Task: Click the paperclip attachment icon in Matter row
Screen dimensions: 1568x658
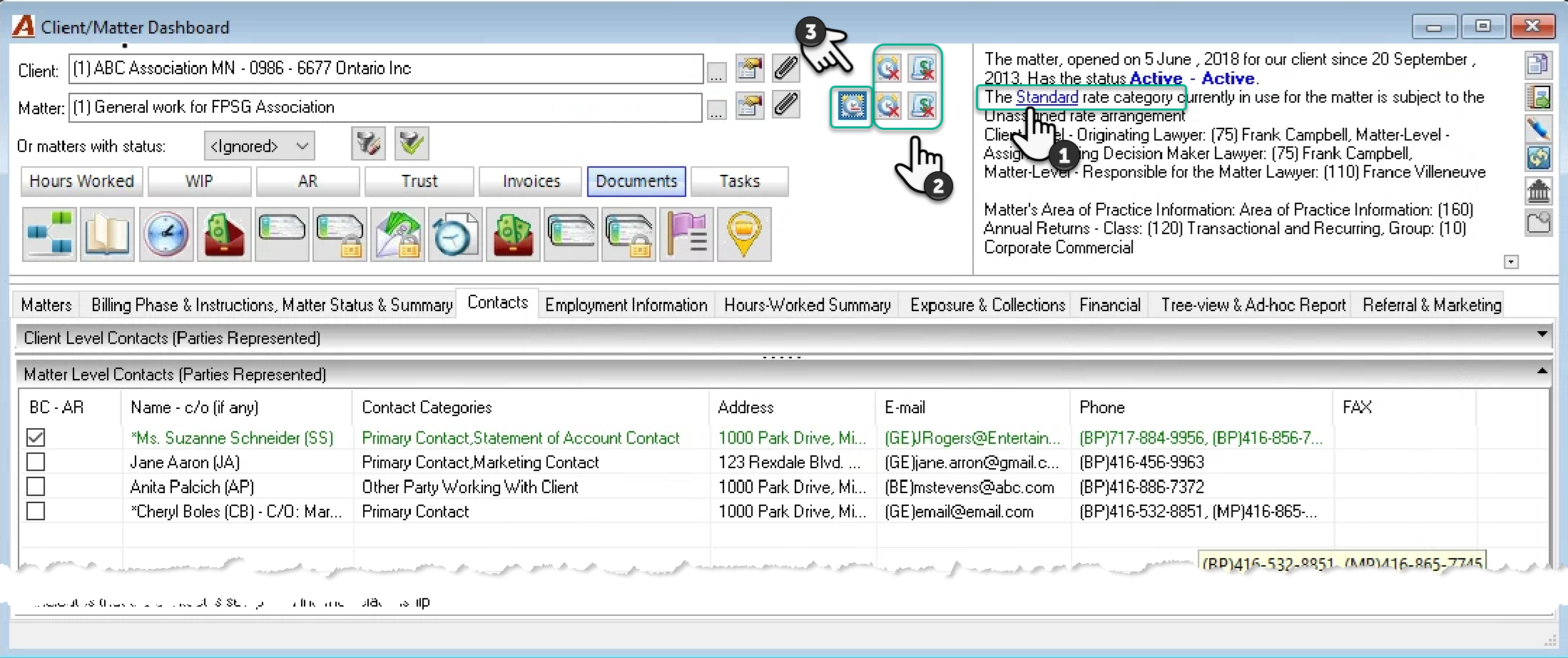Action: (785, 106)
